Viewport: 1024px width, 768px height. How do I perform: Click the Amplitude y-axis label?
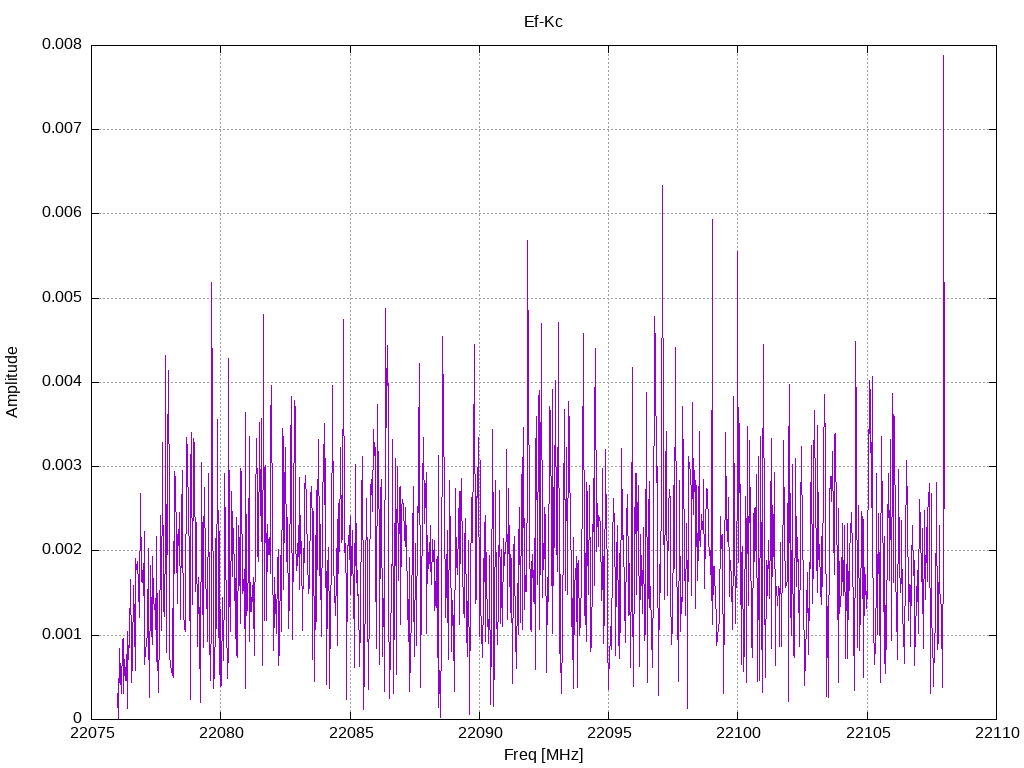click(x=12, y=382)
